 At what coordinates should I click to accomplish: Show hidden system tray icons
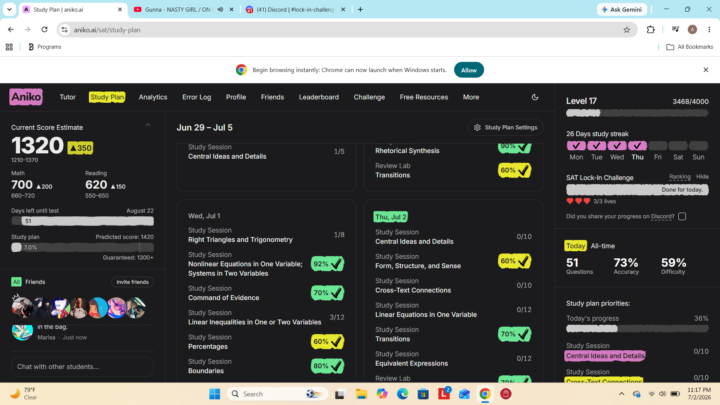coord(621,394)
